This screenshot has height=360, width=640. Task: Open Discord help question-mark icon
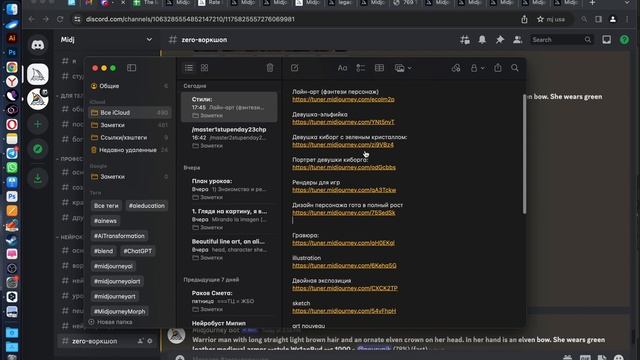pyautogui.click(x=624, y=40)
